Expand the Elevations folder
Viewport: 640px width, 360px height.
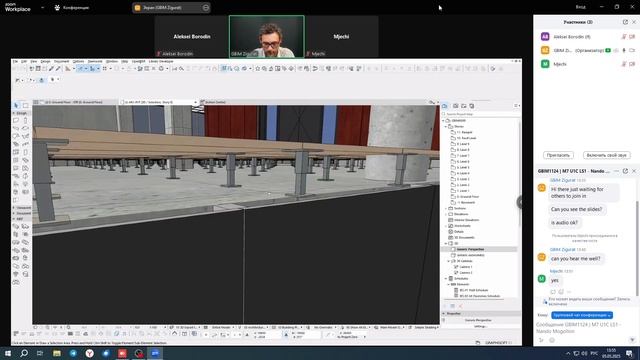click(446, 214)
